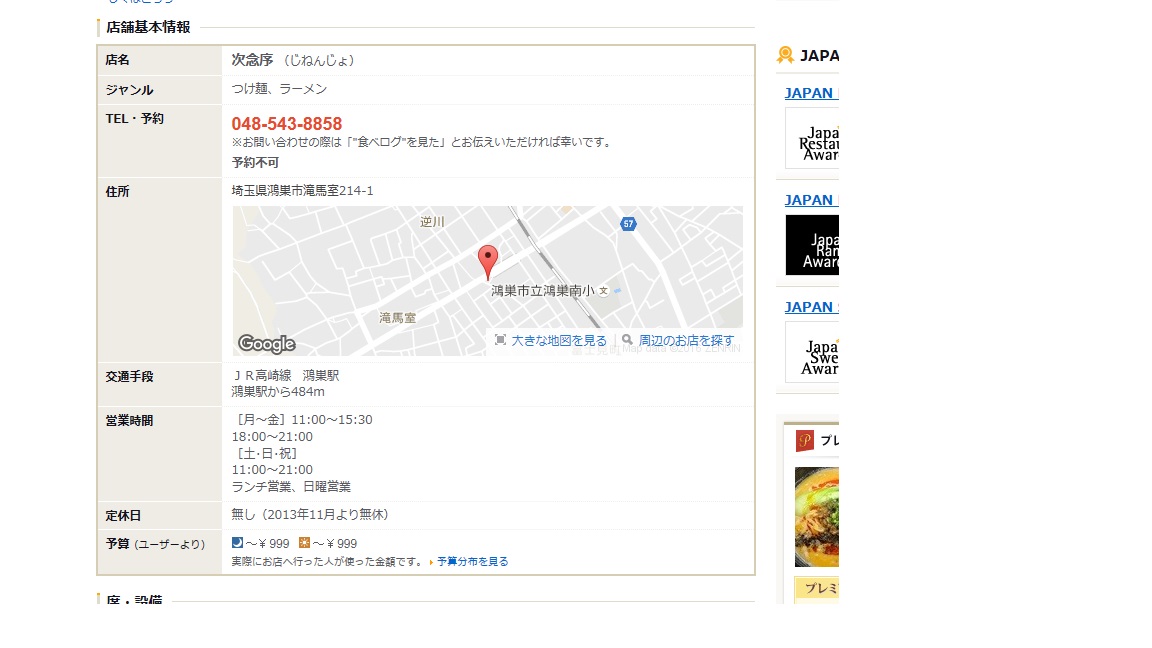
Task: Click 18:00～21:00 hours line
Action: 272,436
